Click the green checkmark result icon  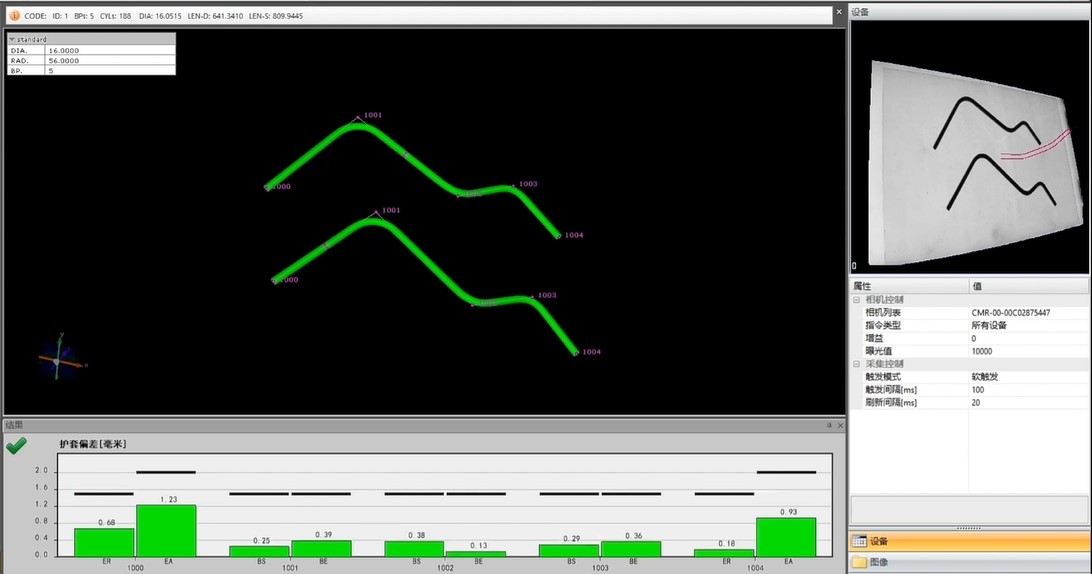pos(16,446)
